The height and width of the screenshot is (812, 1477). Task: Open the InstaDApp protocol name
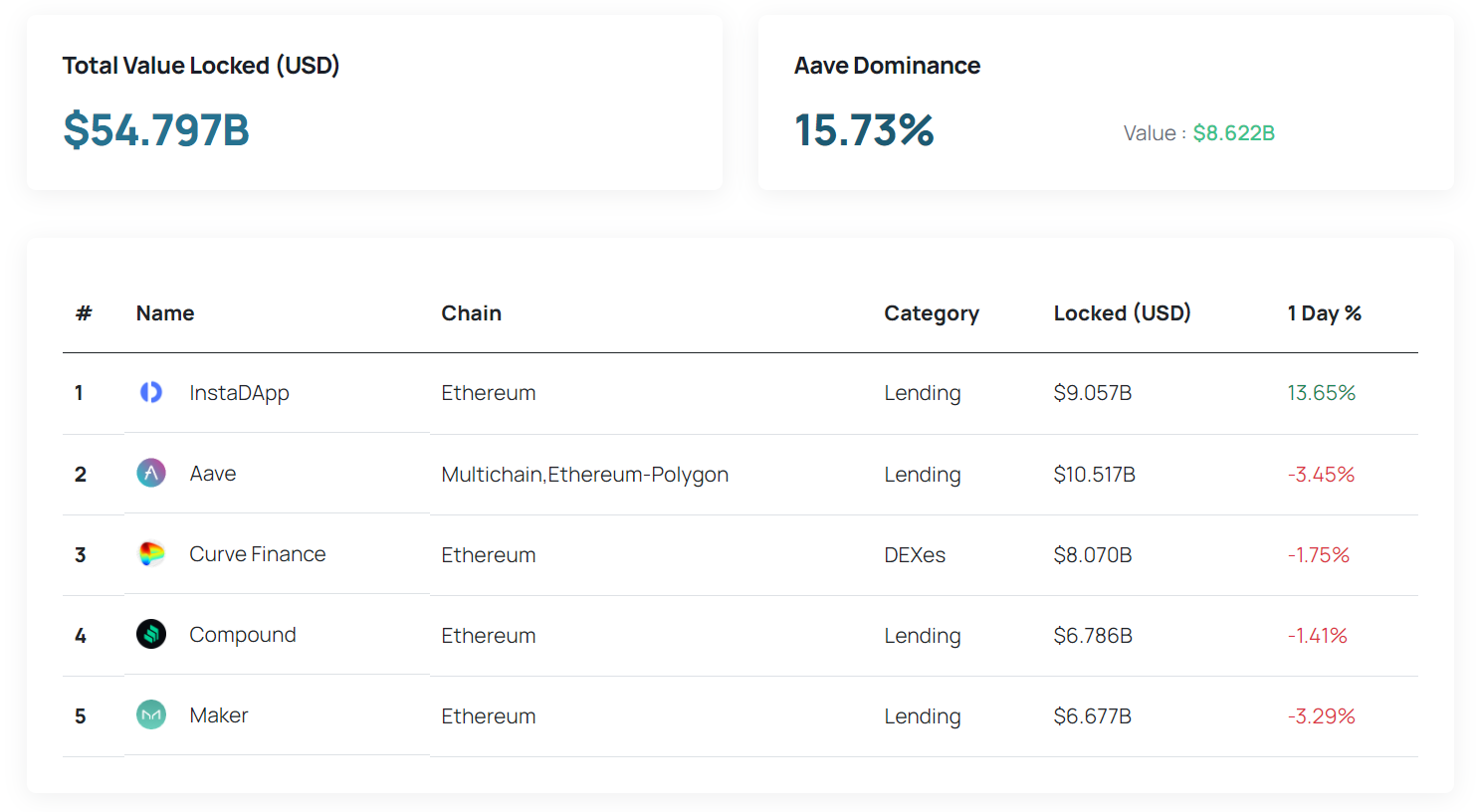point(239,393)
